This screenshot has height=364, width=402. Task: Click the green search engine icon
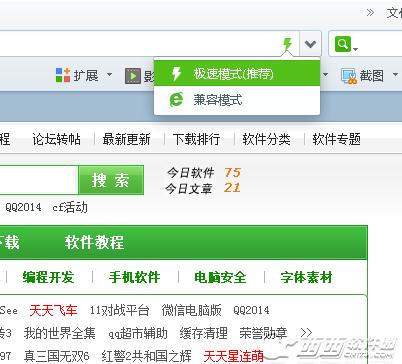coord(343,44)
